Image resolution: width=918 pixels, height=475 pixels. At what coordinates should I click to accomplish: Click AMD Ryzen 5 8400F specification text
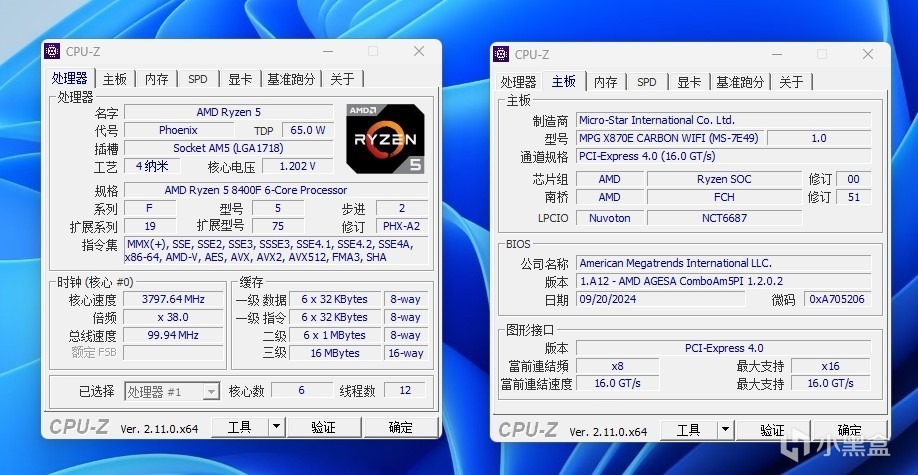tap(276, 190)
